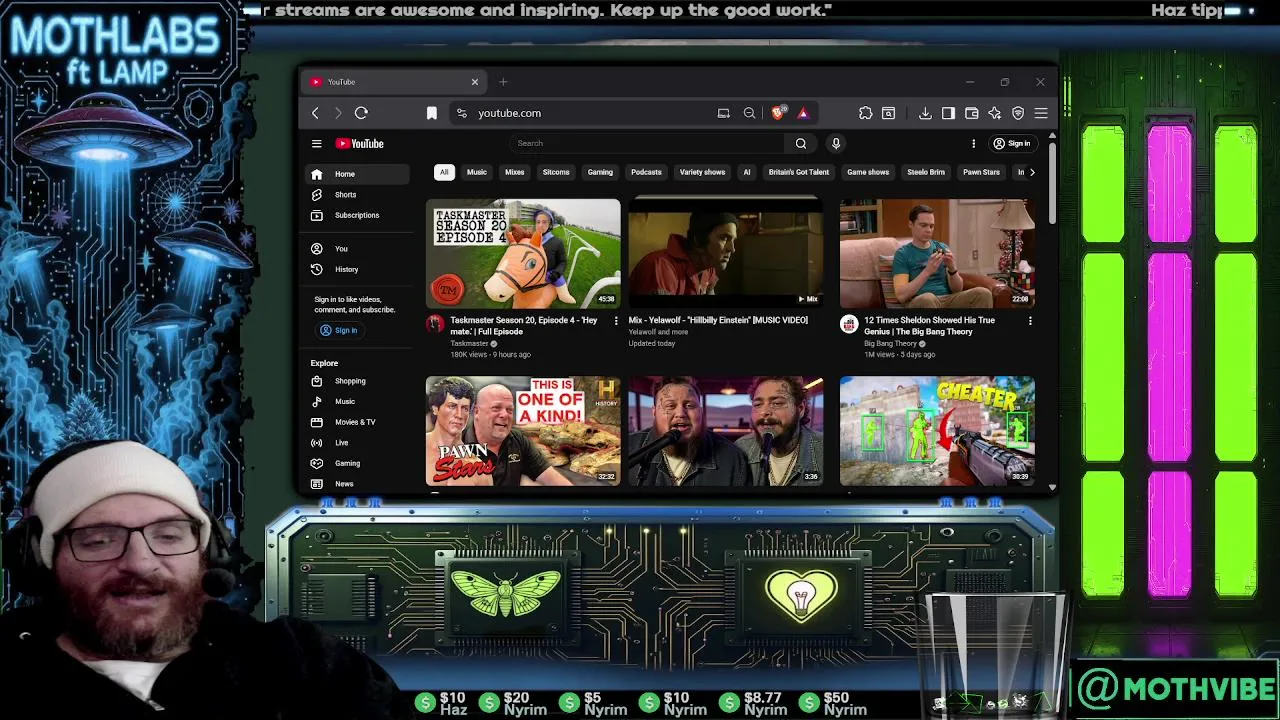Select the Game shows filter chip
1280x720 pixels.
pos(868,172)
